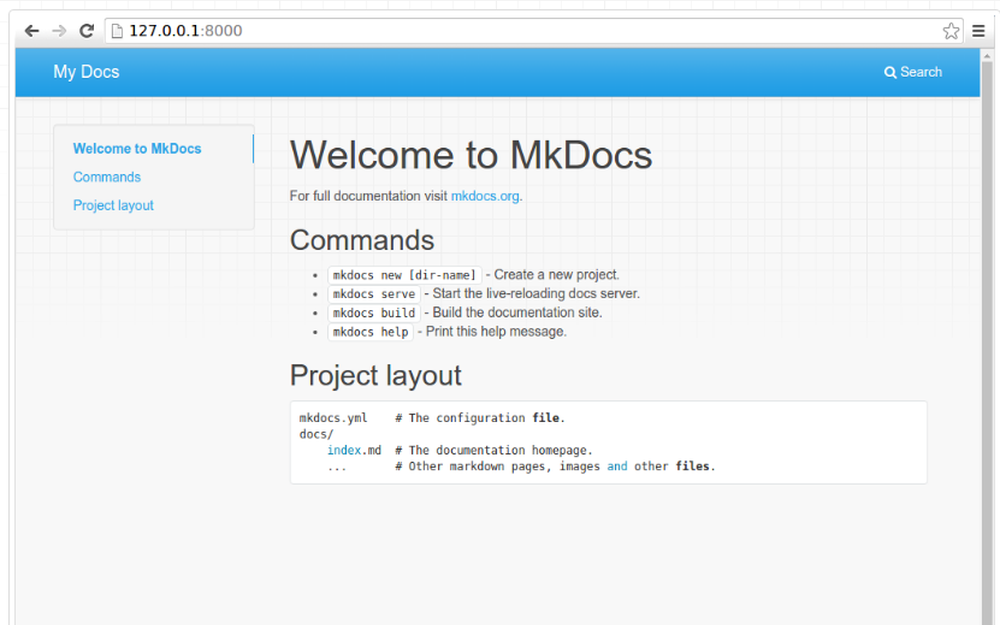Click 'docs/' line in the code block
This screenshot has height=625, width=1000.
316,434
